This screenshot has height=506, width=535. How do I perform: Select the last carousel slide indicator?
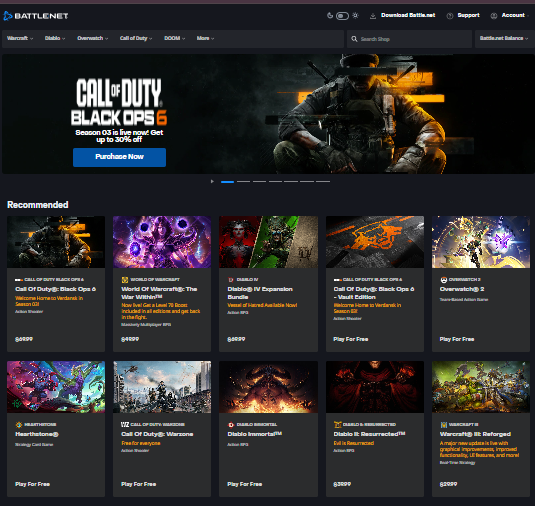(323, 182)
